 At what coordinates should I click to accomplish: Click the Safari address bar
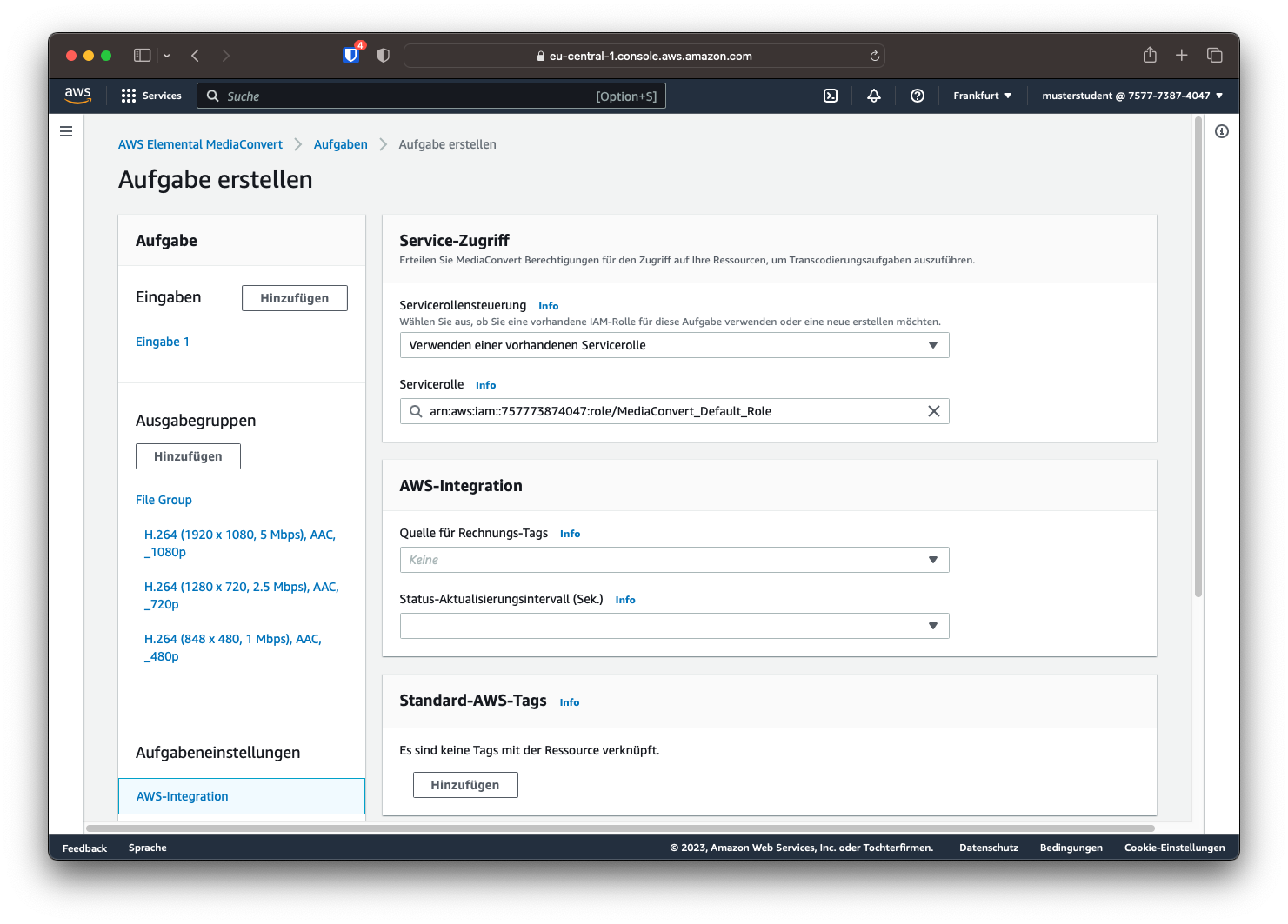tap(644, 56)
